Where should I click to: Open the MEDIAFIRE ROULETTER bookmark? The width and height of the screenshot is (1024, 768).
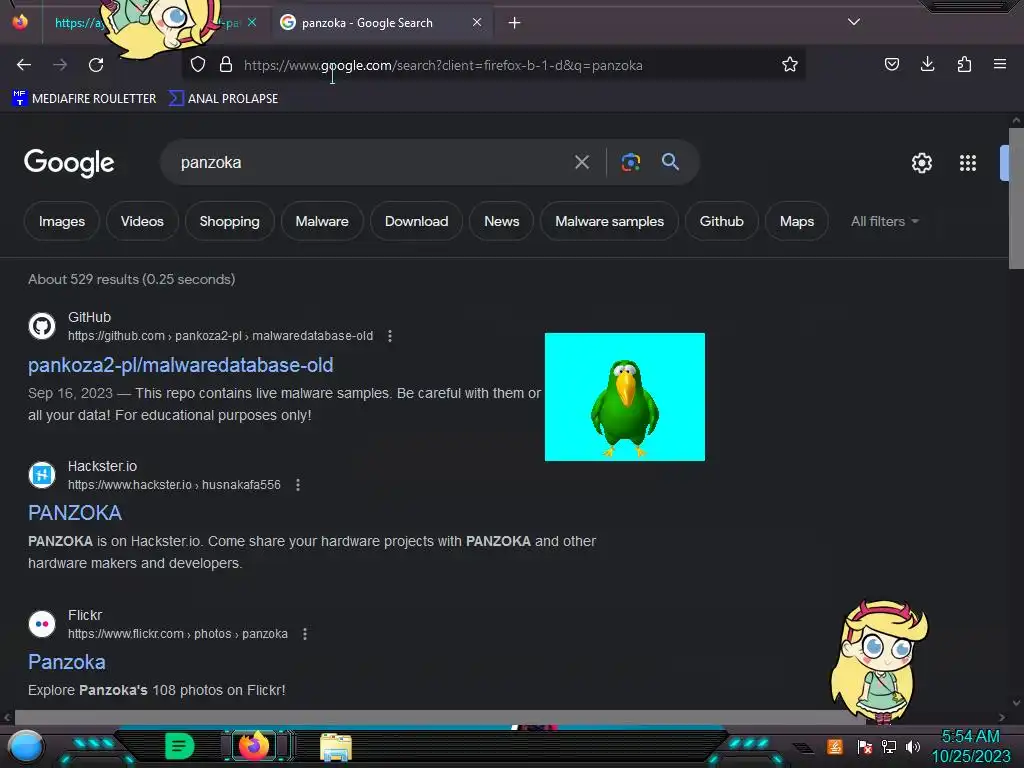pos(84,99)
